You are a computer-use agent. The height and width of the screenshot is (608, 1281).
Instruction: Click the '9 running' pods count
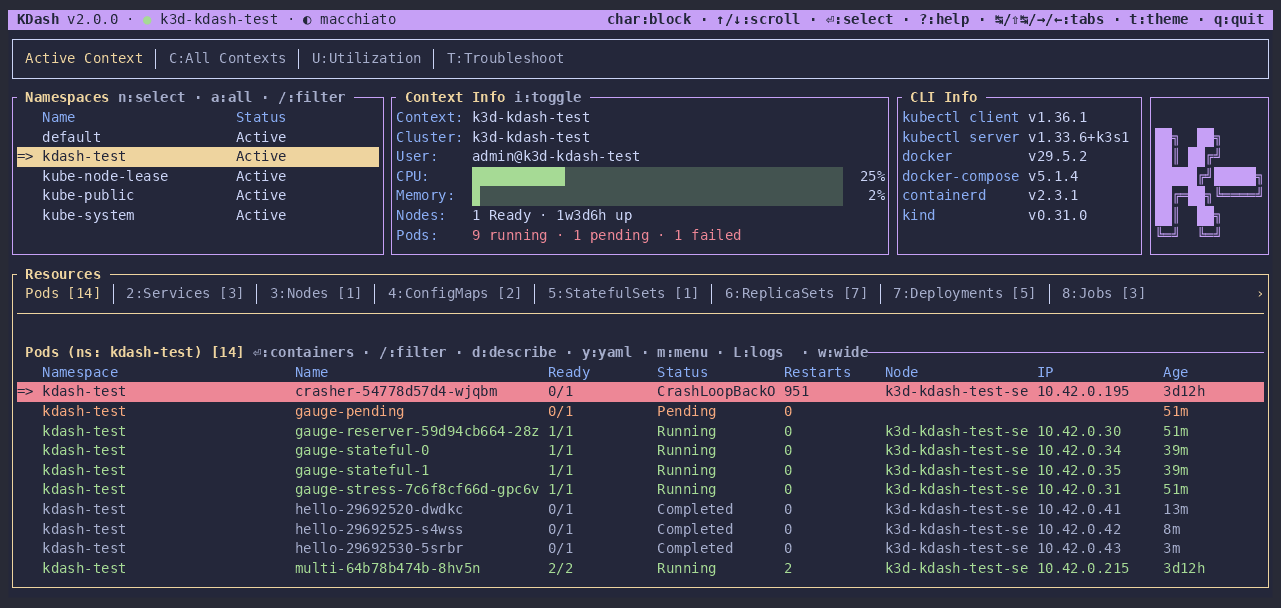pyautogui.click(x=510, y=235)
